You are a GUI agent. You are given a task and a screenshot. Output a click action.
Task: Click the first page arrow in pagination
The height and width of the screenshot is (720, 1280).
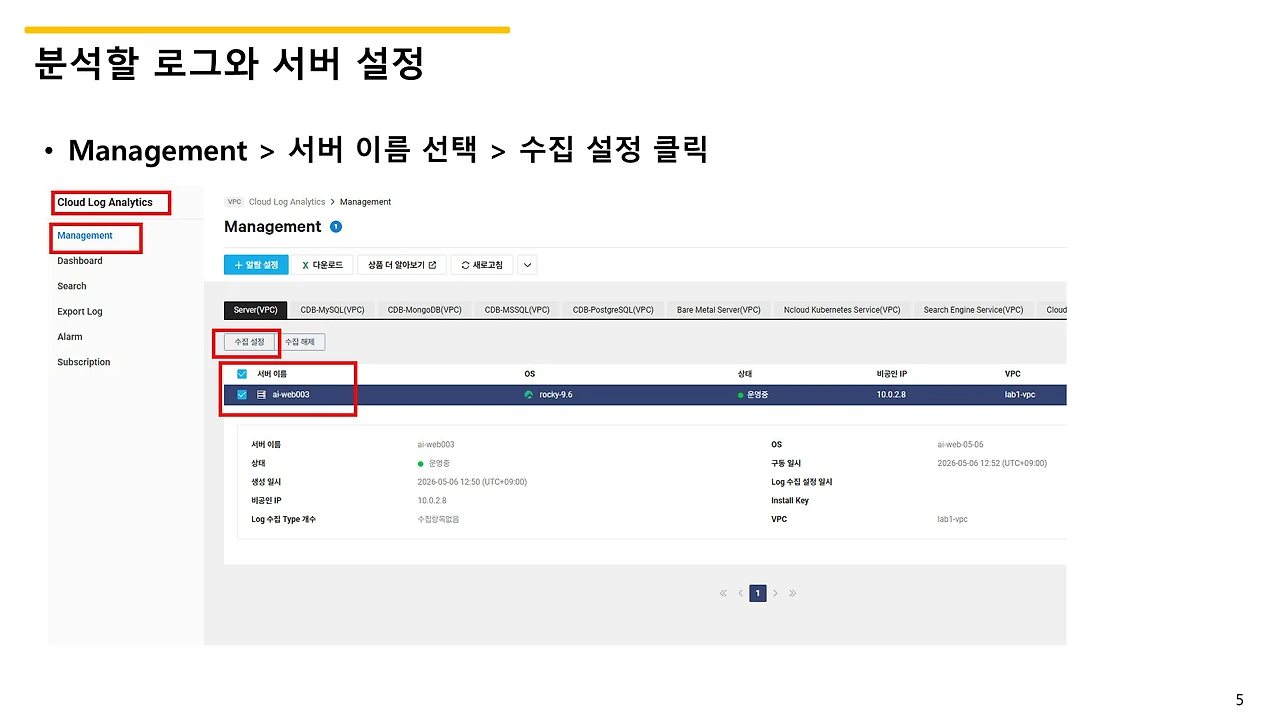(723, 593)
